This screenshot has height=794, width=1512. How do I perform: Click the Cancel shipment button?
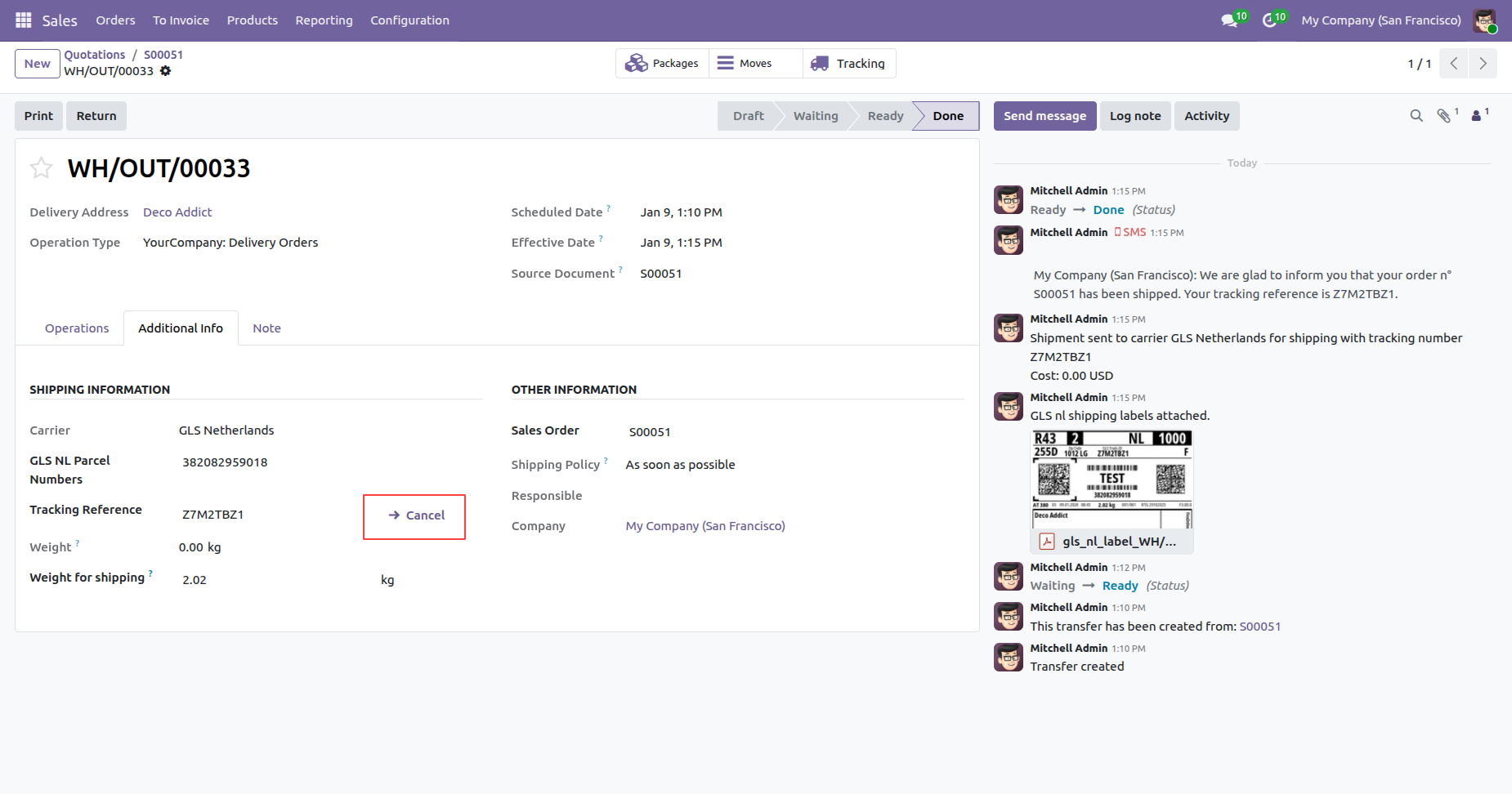click(415, 515)
